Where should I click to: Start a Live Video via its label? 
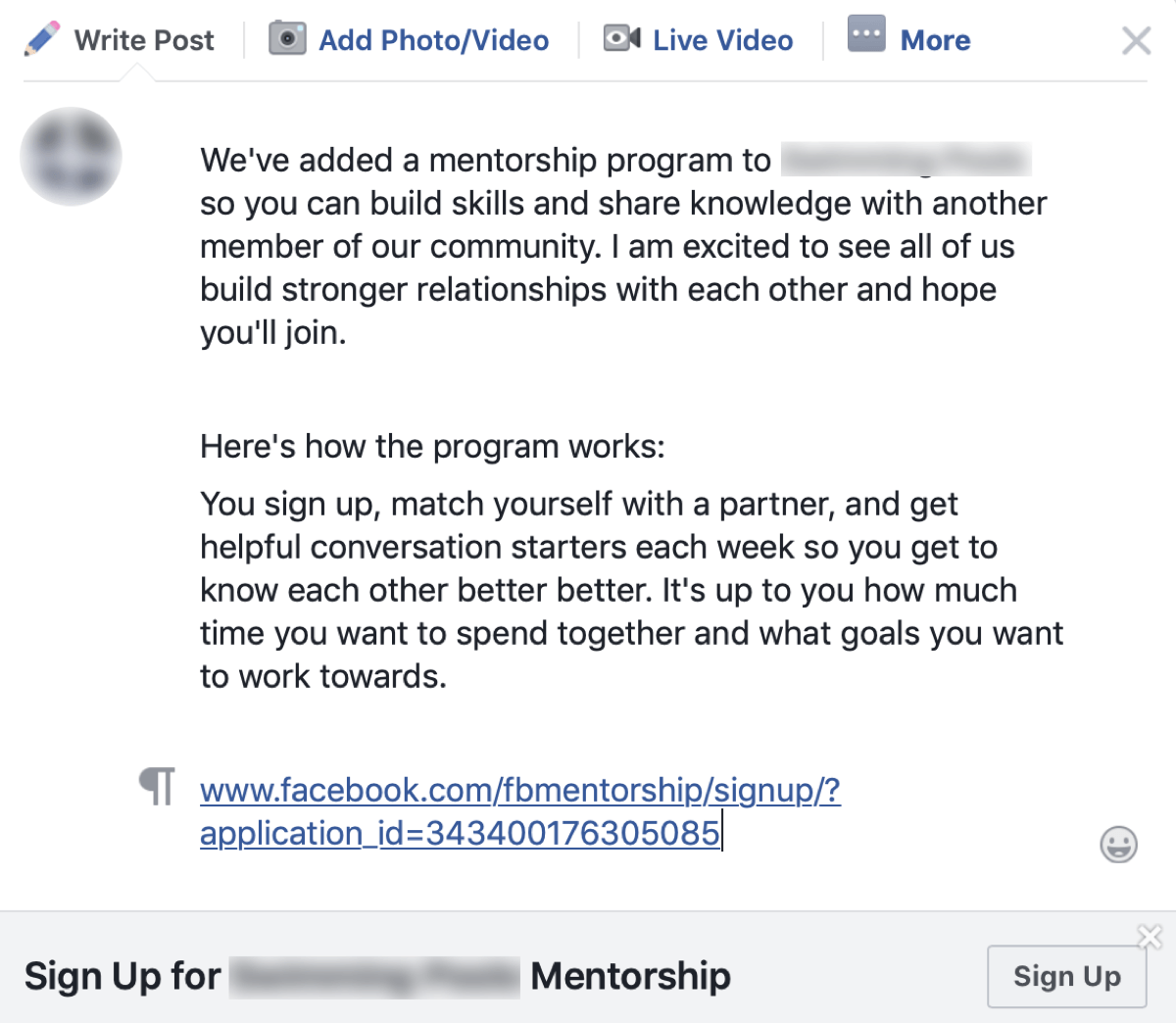pos(723,40)
